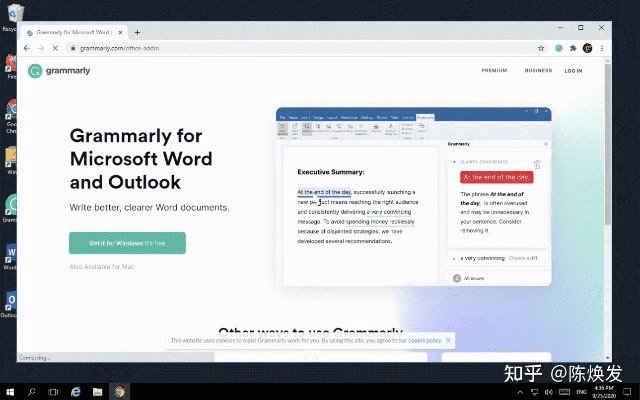The image size is (640, 400).
Task: Open a new browser tab
Action: coord(137,32)
